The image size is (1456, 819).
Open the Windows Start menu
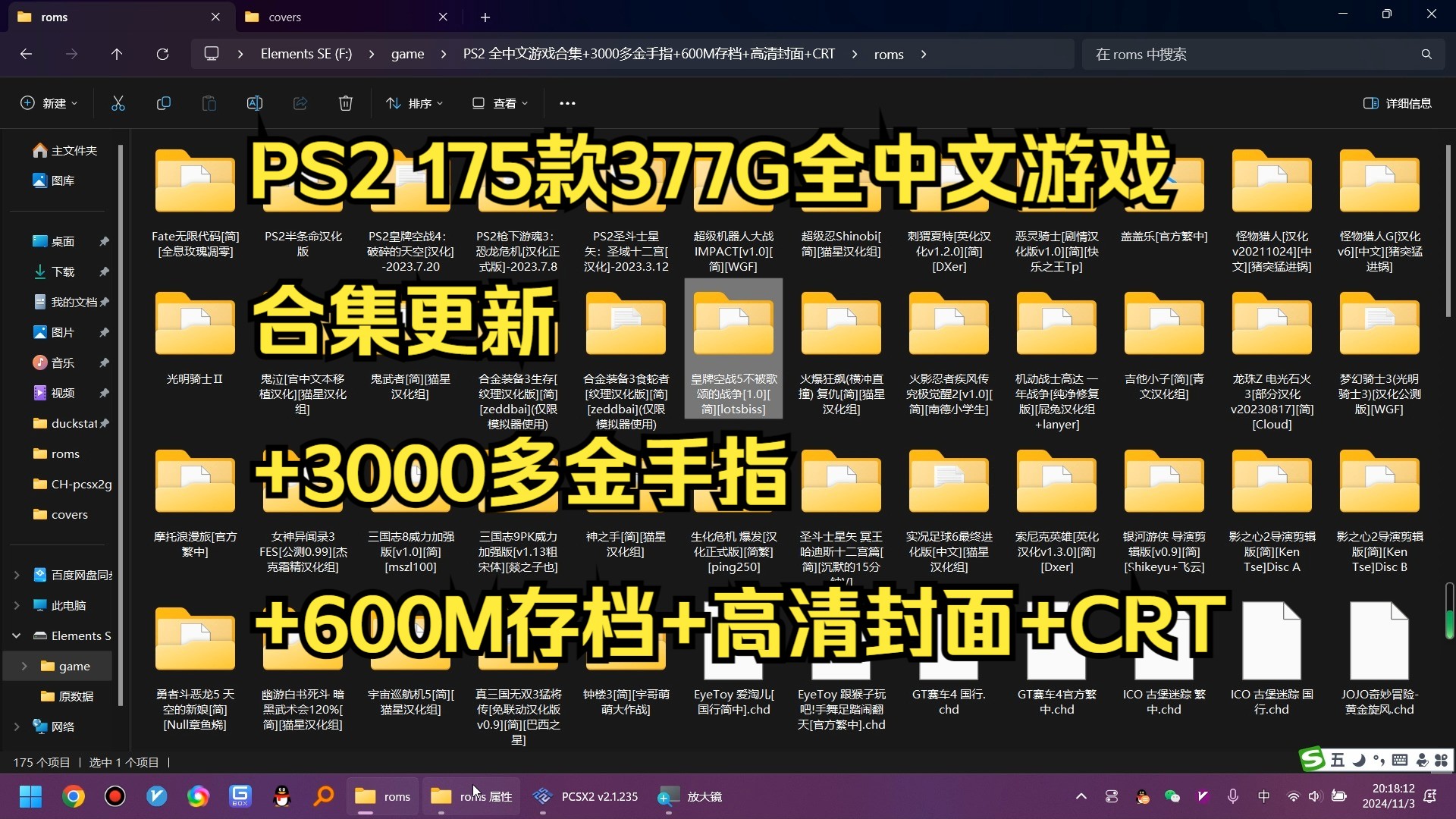click(30, 796)
